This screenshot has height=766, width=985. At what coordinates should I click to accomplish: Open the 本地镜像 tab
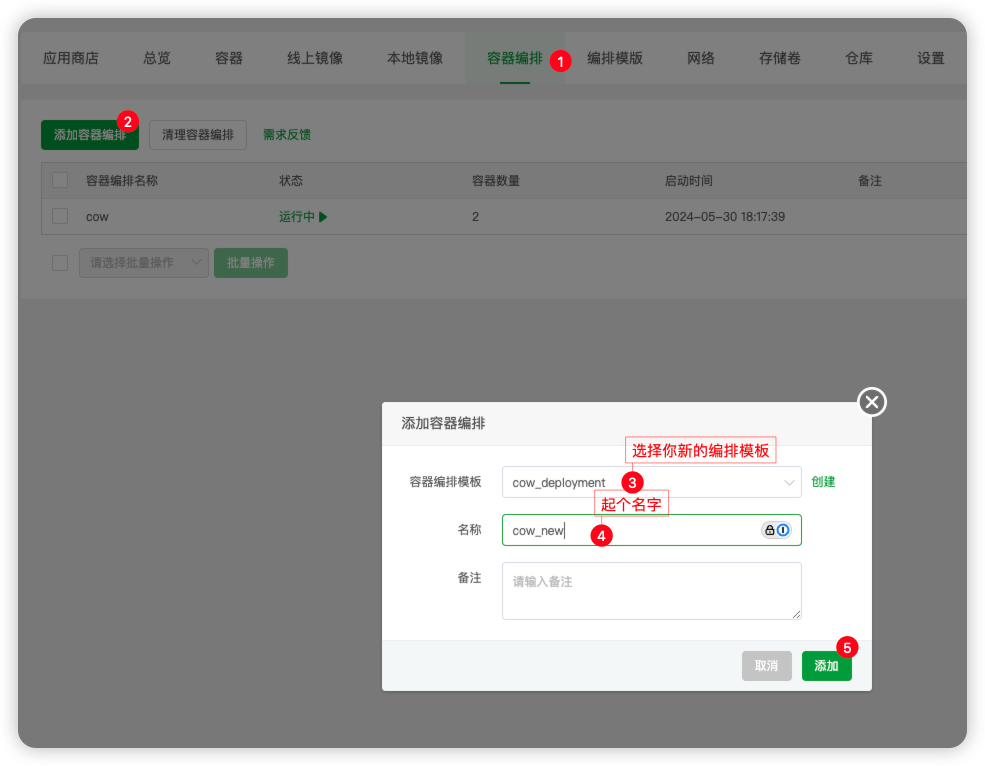[x=414, y=58]
